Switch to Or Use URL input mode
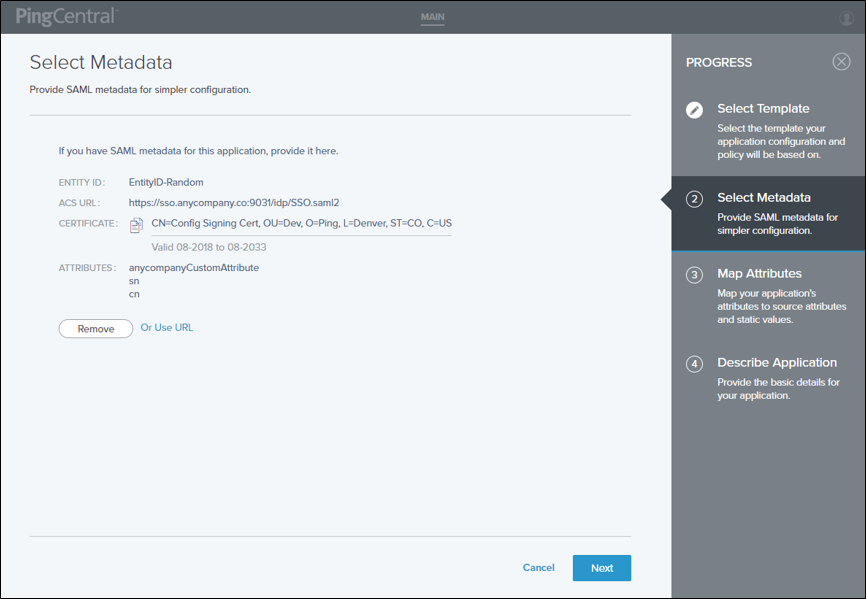866x599 pixels. coord(166,328)
